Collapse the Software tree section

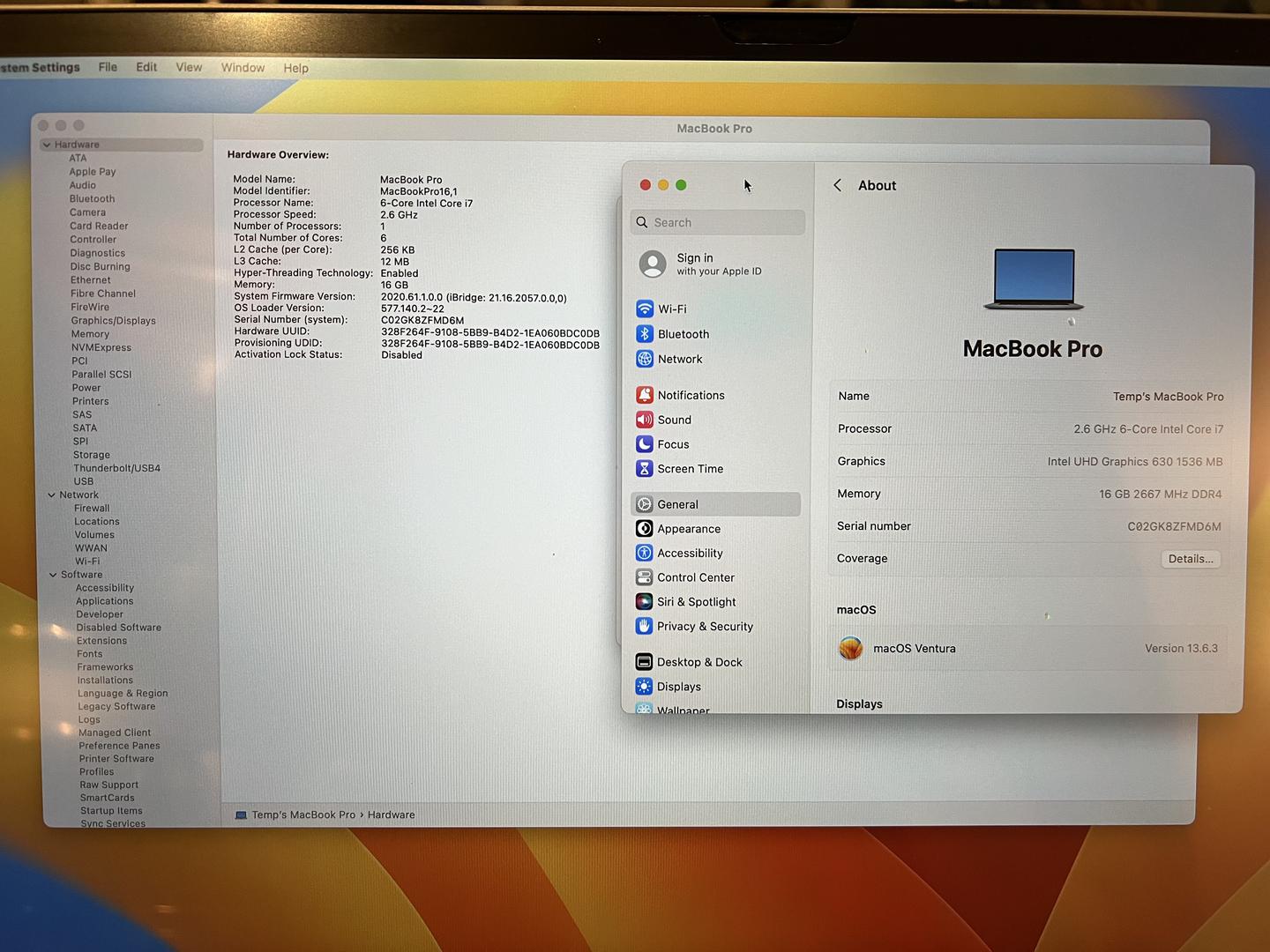[x=53, y=575]
